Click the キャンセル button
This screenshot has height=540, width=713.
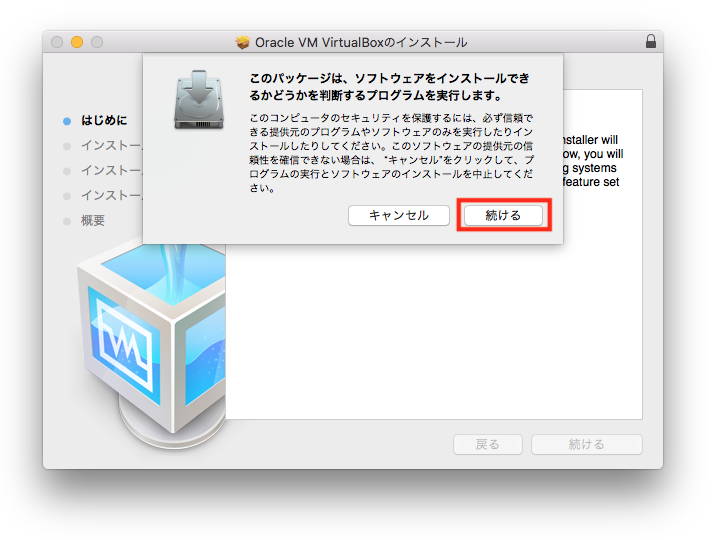399,215
